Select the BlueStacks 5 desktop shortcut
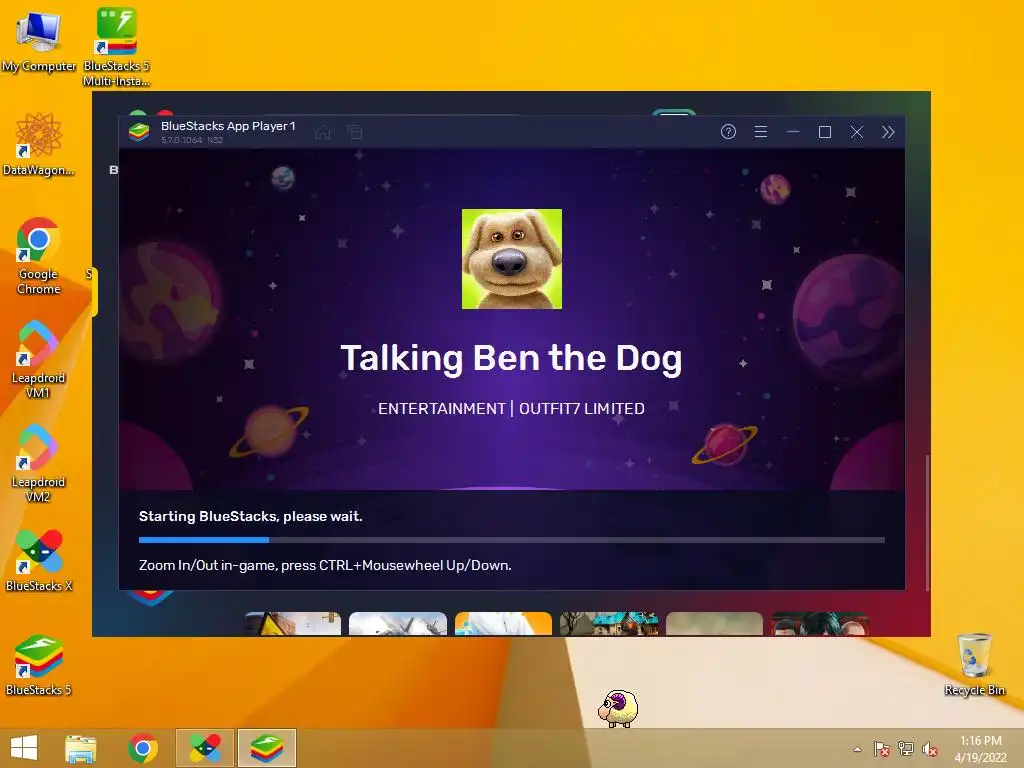The image size is (1024, 768). coord(39,665)
